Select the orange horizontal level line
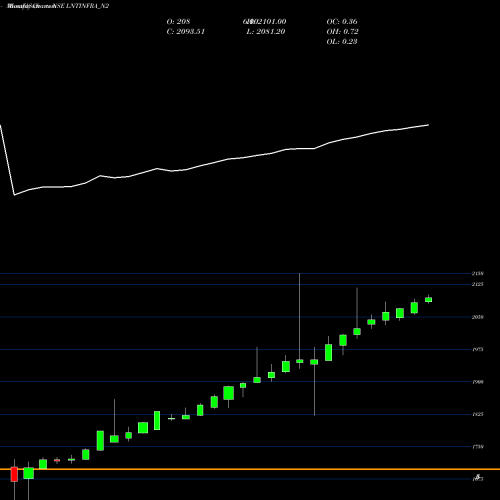The image size is (500, 500). (250, 469)
